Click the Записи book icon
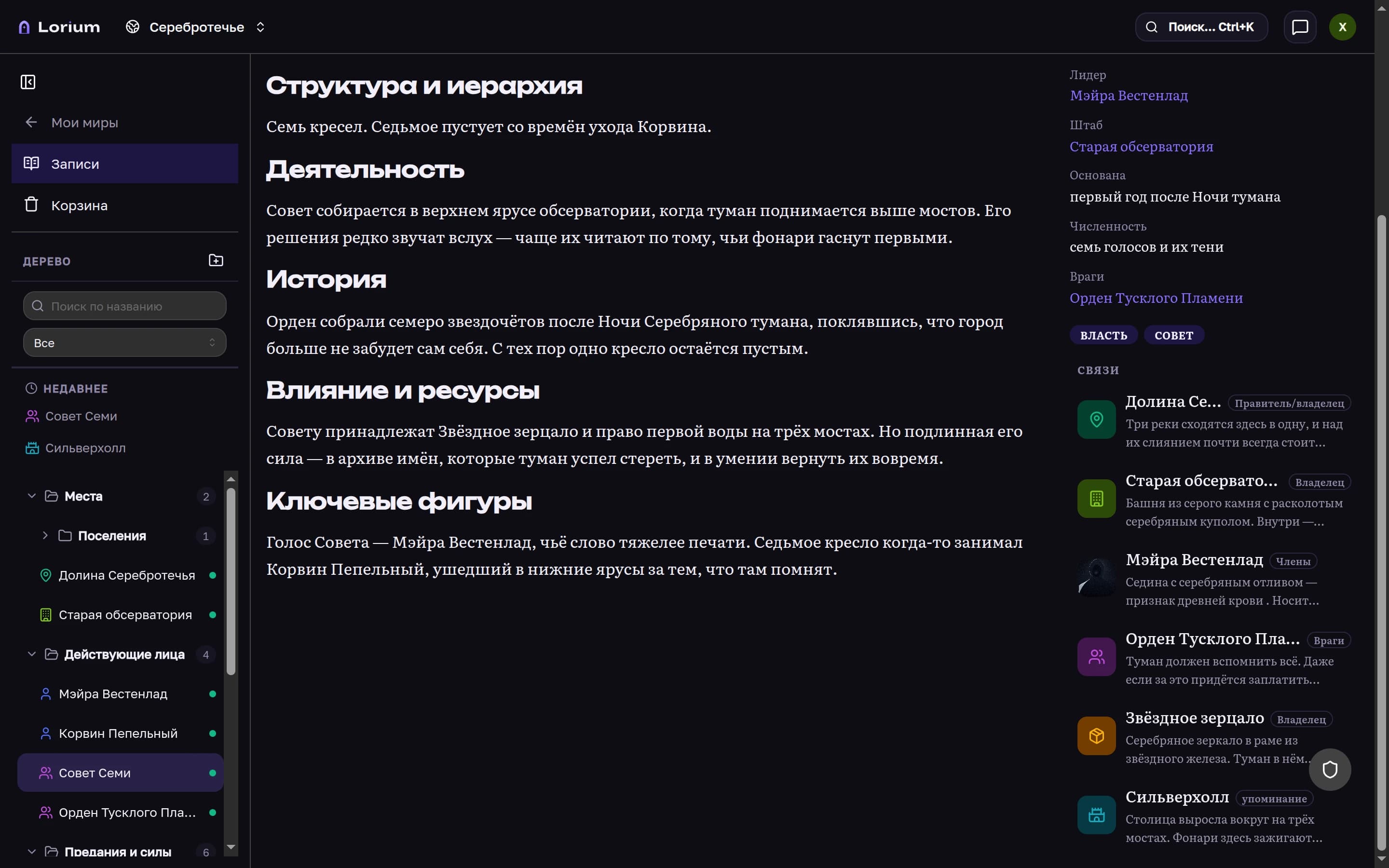Image resolution: width=1389 pixels, height=868 pixels. click(x=31, y=163)
